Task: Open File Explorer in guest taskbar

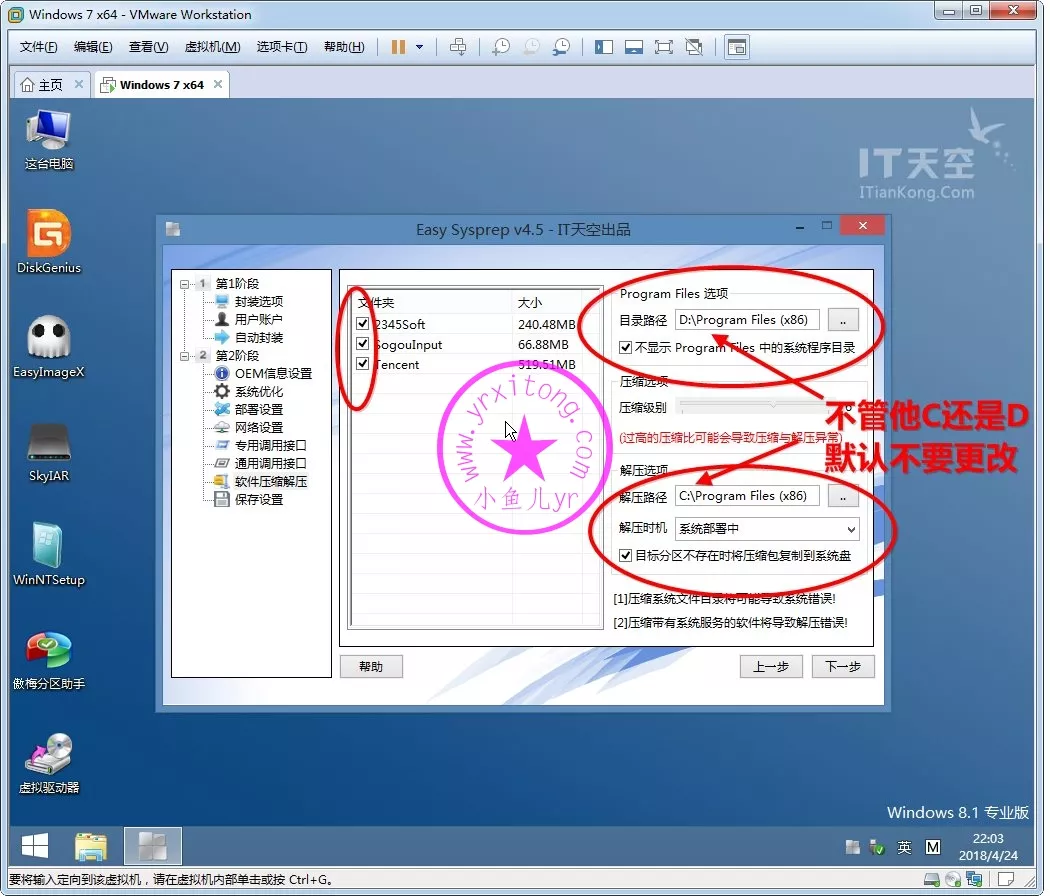Action: point(91,846)
